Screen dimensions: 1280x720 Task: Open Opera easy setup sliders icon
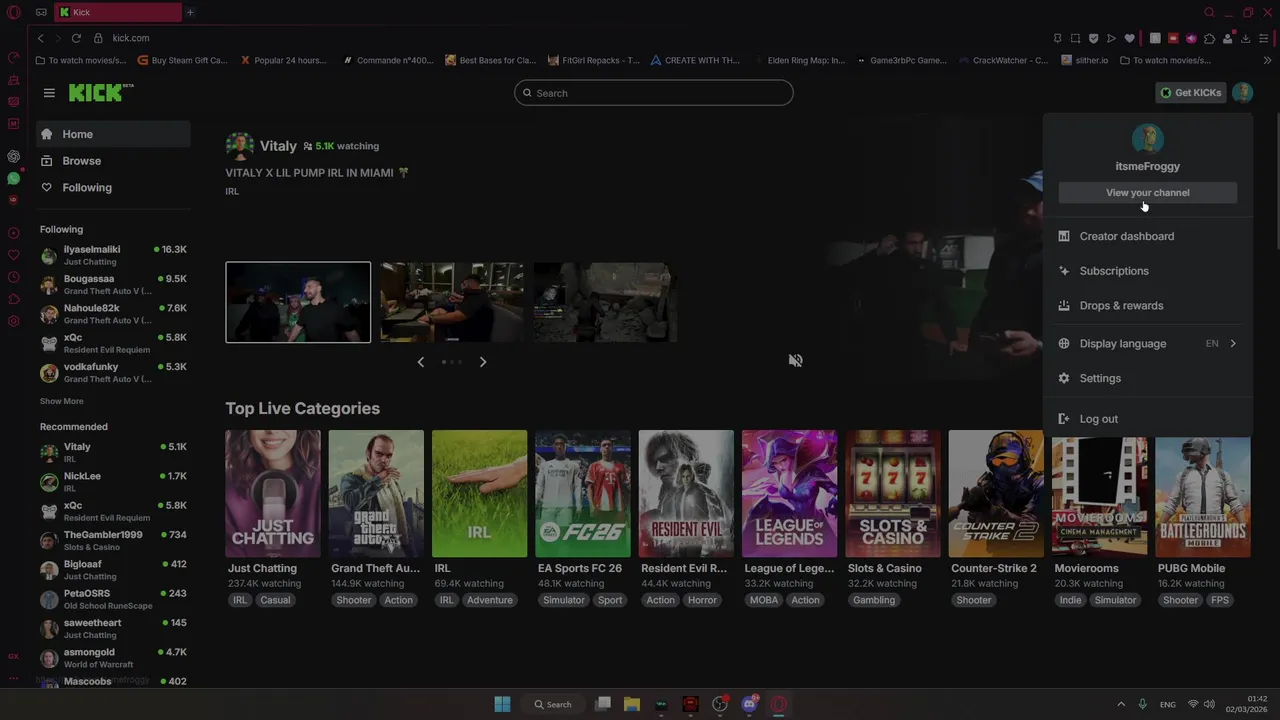[1263, 38]
